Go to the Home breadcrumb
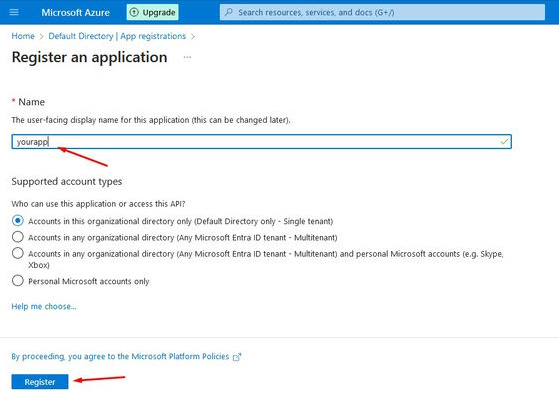Screen dimensions: 559x398 click(23, 36)
